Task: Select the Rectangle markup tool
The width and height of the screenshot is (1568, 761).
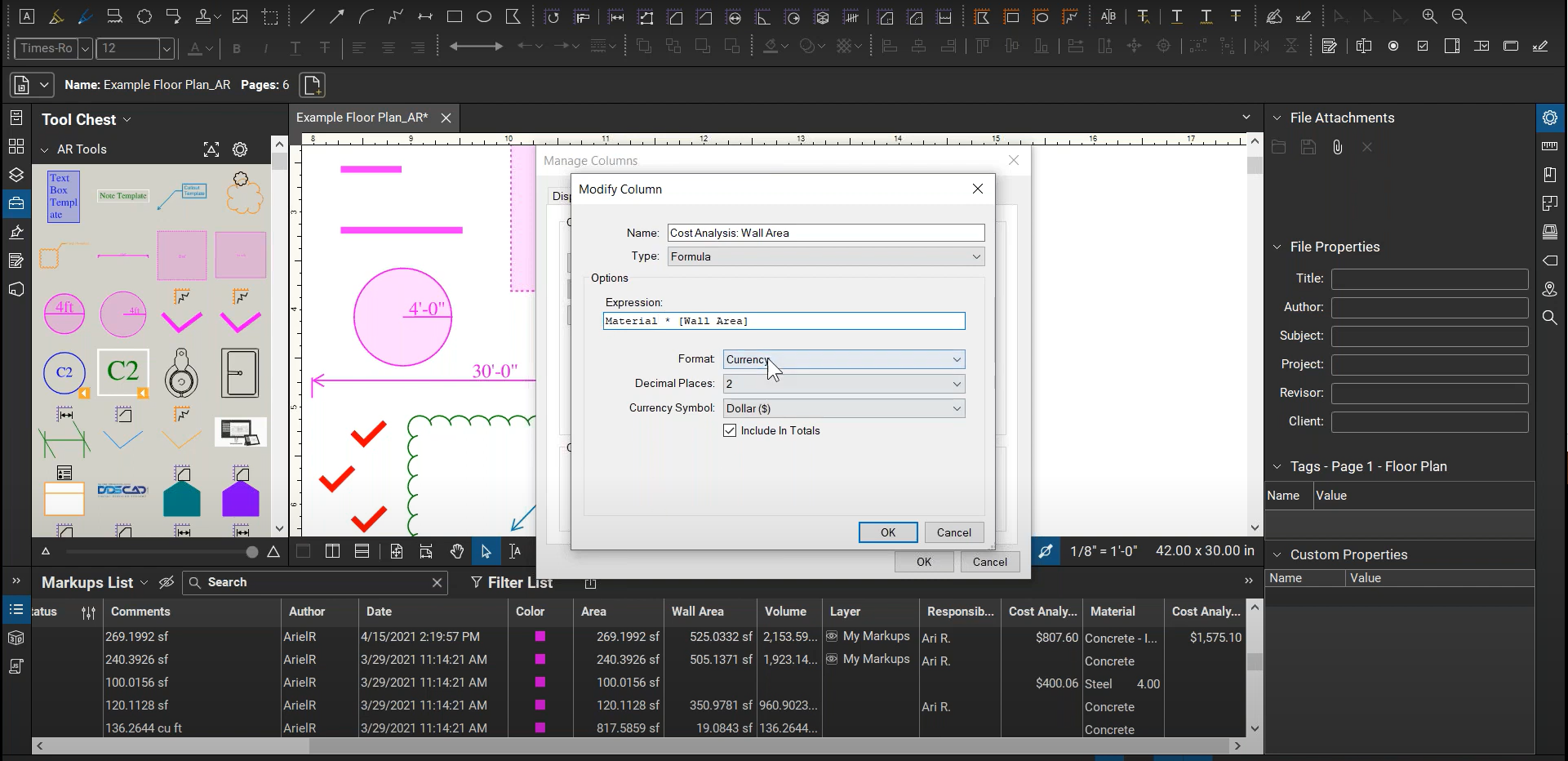Action: click(455, 16)
